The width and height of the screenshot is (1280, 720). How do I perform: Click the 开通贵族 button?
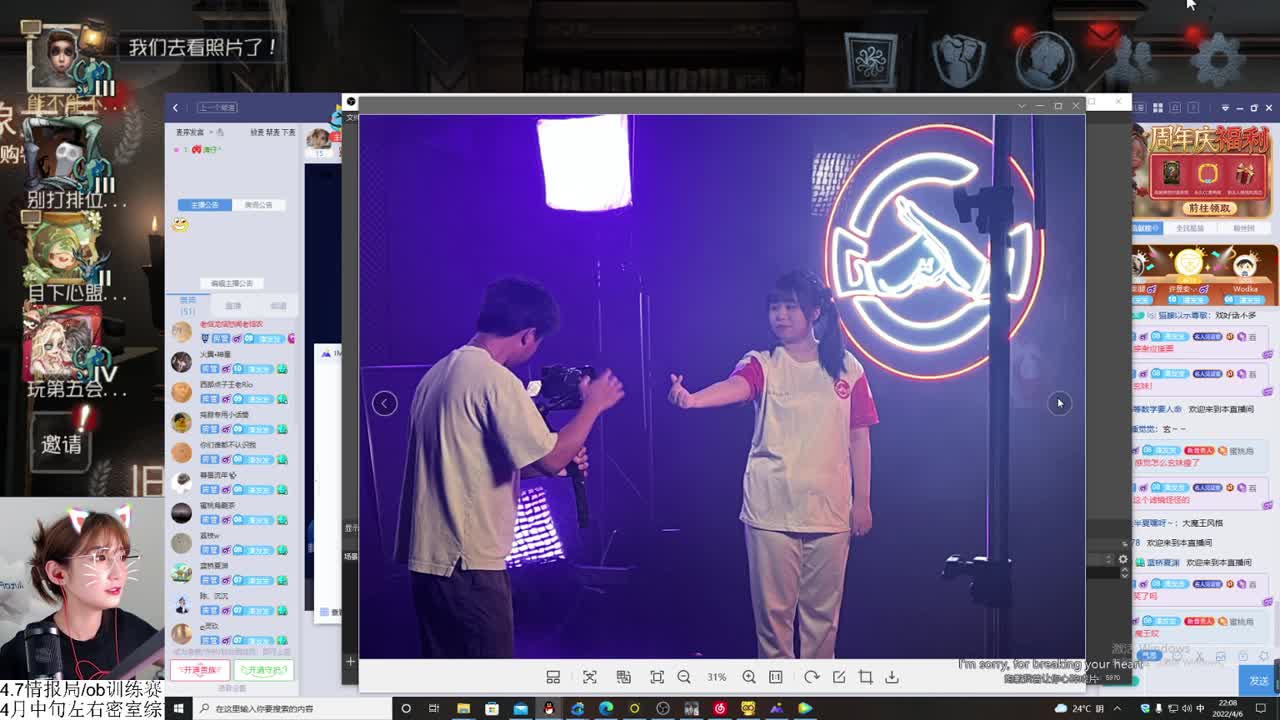200,670
